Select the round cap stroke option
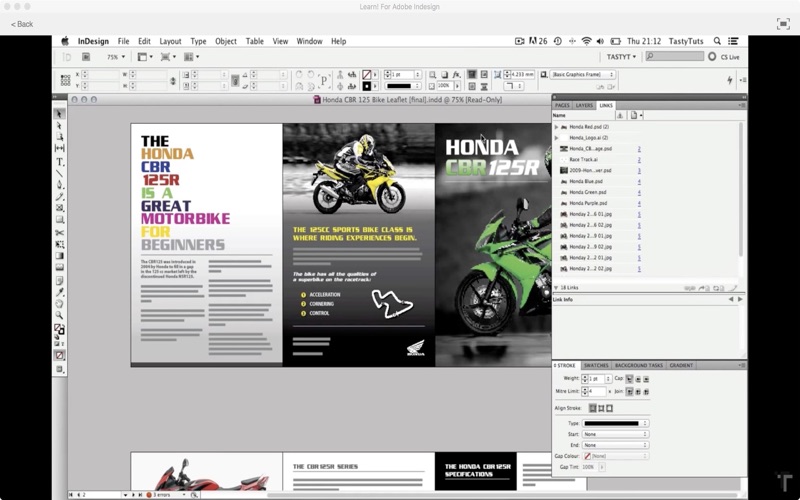This screenshot has height=500, width=800. [x=638, y=379]
